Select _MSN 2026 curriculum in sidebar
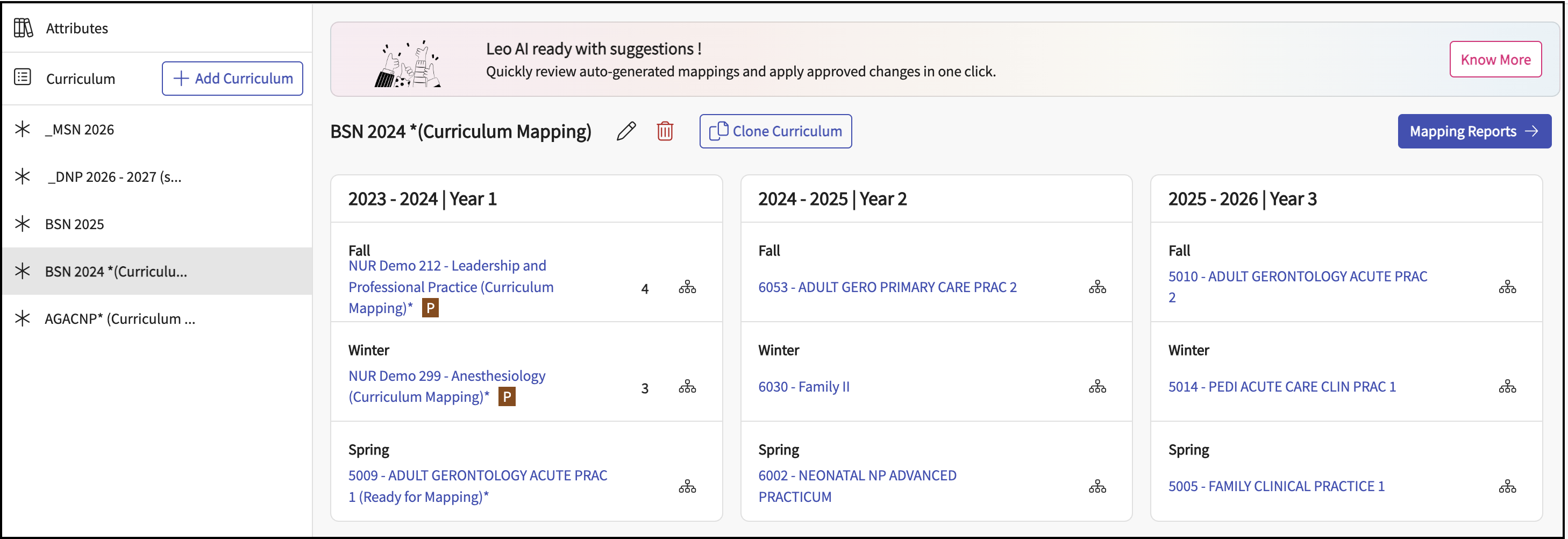The width and height of the screenshot is (1568, 539). [x=79, y=129]
